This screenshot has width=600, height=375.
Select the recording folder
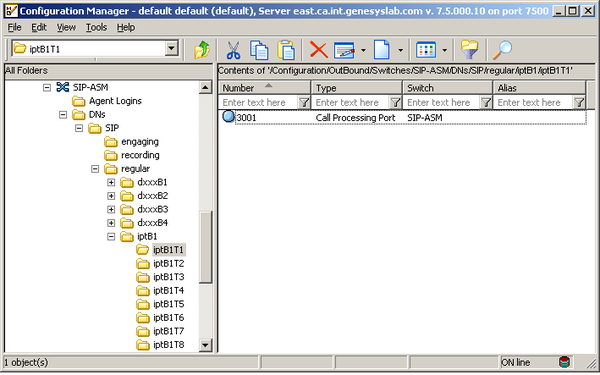pyautogui.click(x=140, y=155)
